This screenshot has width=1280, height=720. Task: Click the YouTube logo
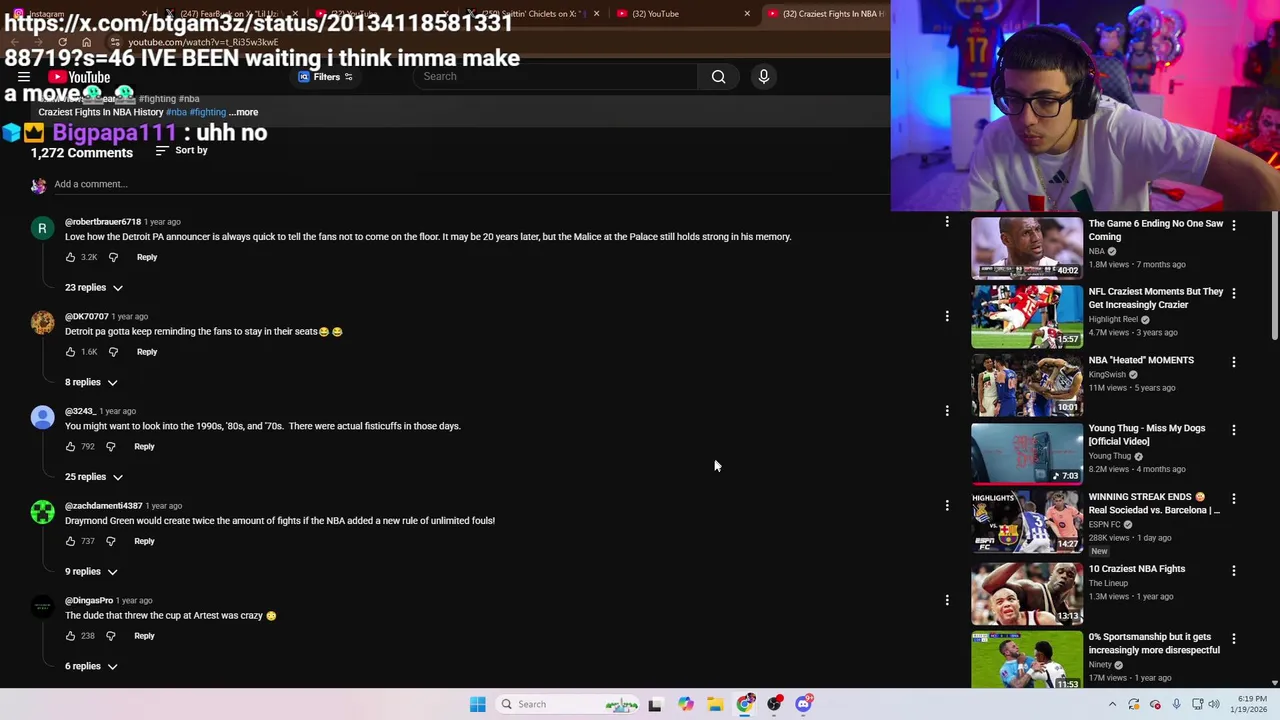point(79,77)
